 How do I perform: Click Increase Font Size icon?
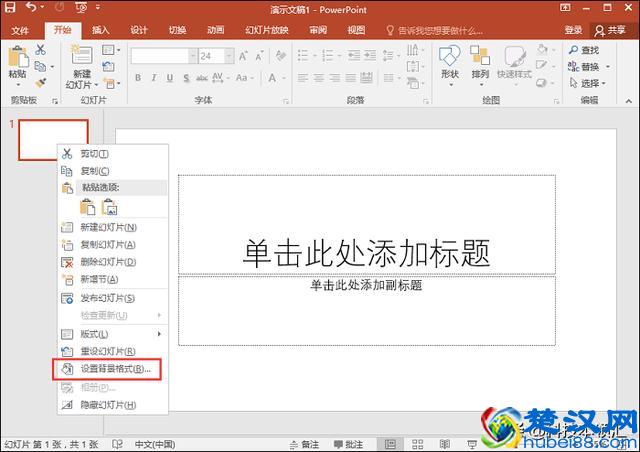tap(243, 56)
